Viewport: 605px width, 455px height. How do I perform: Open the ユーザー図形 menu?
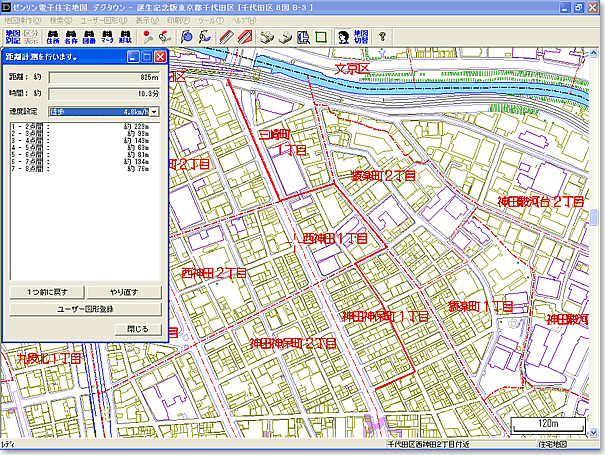[x=104, y=20]
